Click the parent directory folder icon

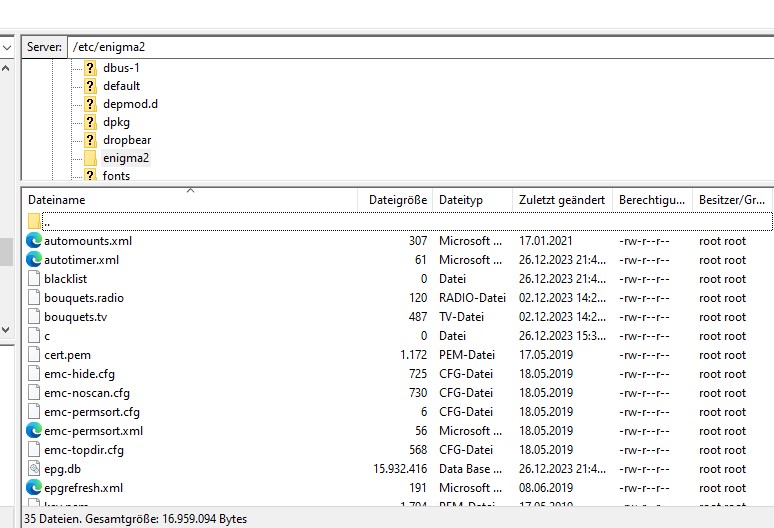coord(34,221)
